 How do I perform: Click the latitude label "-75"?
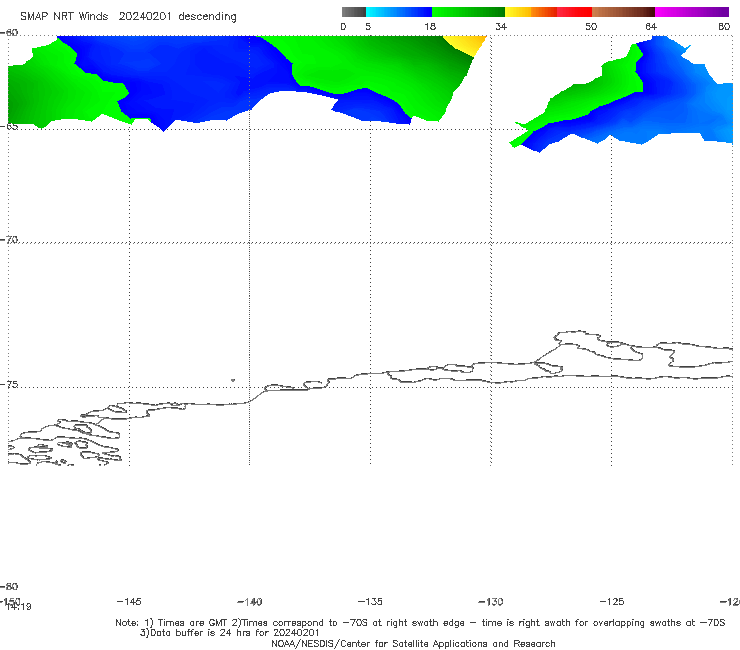(9, 384)
